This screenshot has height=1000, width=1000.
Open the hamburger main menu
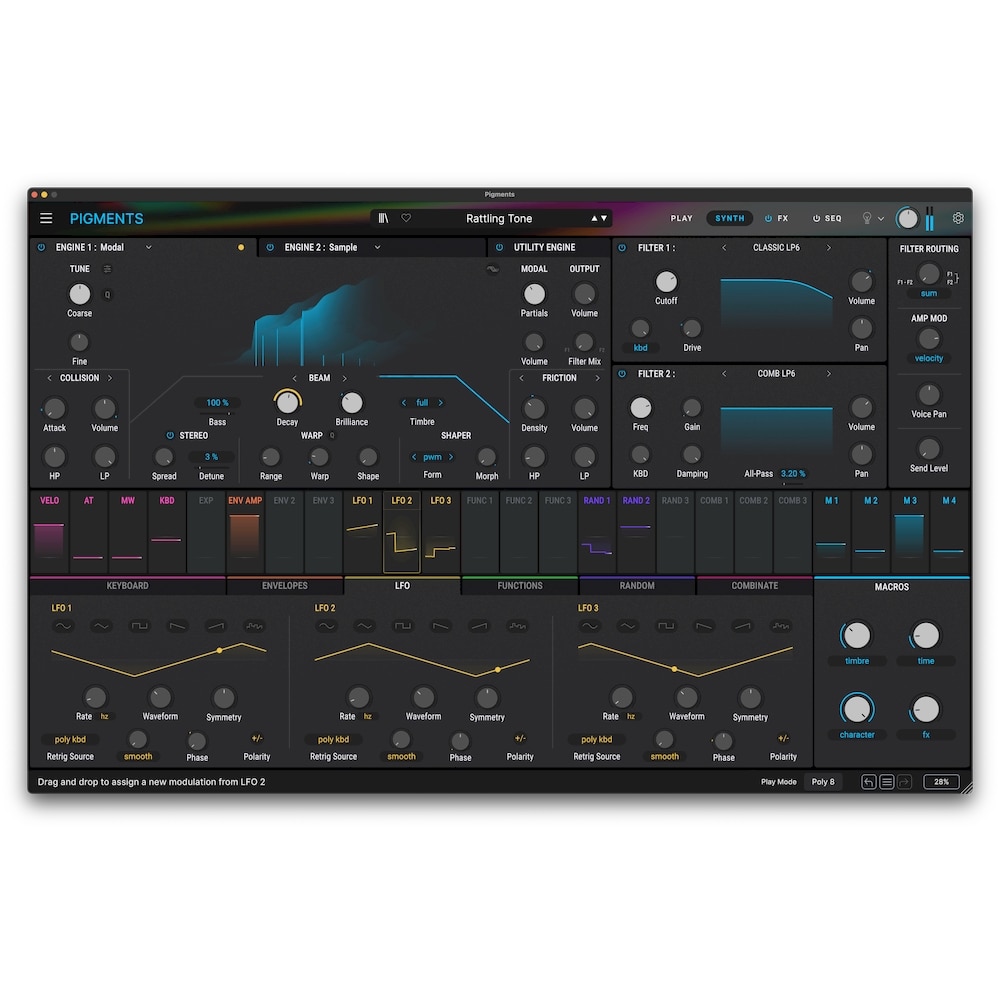46,218
